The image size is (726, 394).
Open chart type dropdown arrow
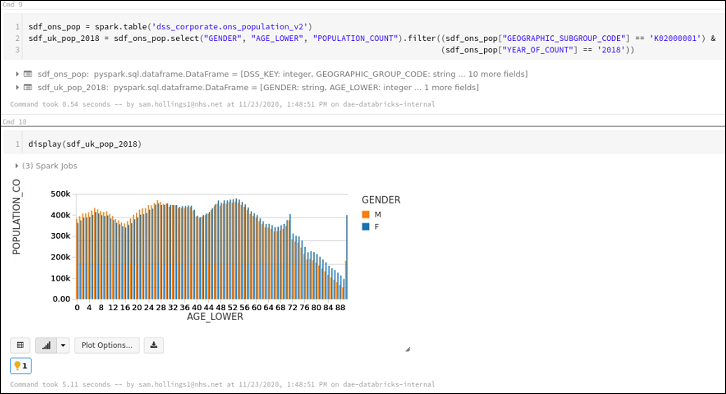[63, 345]
